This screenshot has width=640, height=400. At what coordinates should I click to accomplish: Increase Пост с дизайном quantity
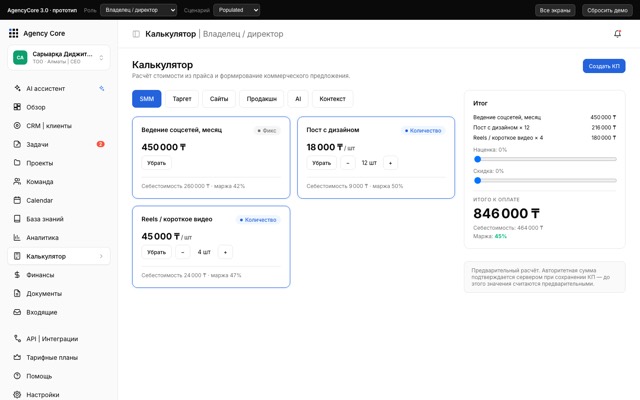tap(391, 163)
